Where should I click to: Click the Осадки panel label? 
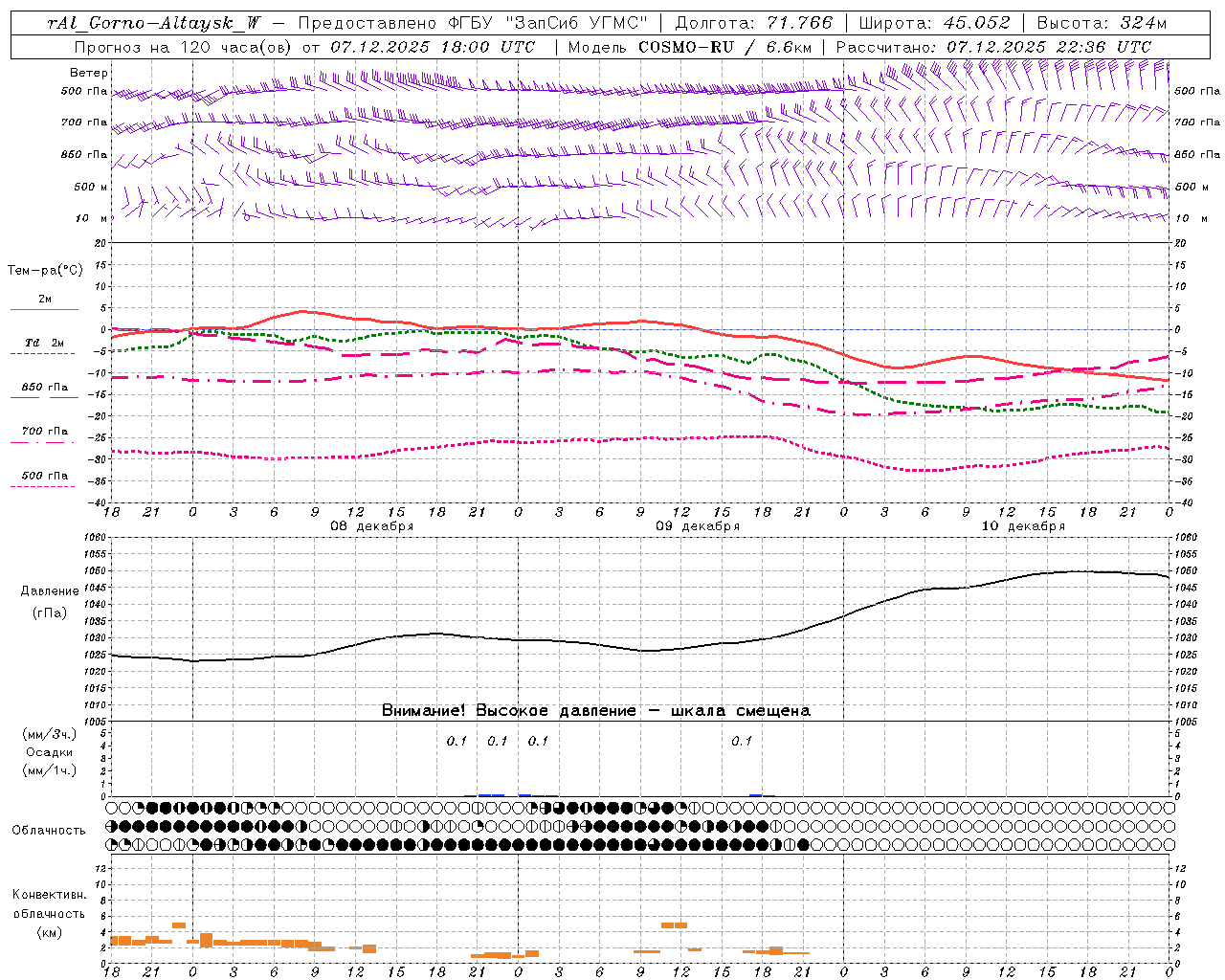[50, 752]
